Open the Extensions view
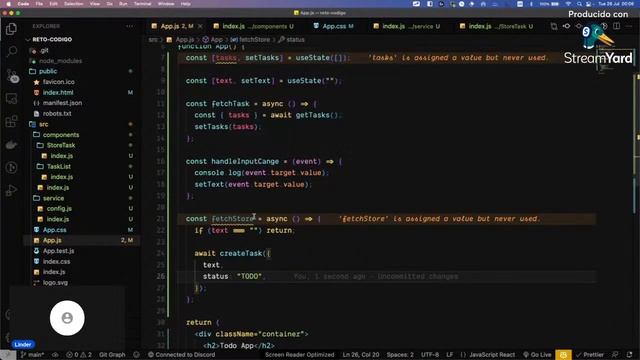Viewport: 640px width, 360px height. tap(11, 122)
